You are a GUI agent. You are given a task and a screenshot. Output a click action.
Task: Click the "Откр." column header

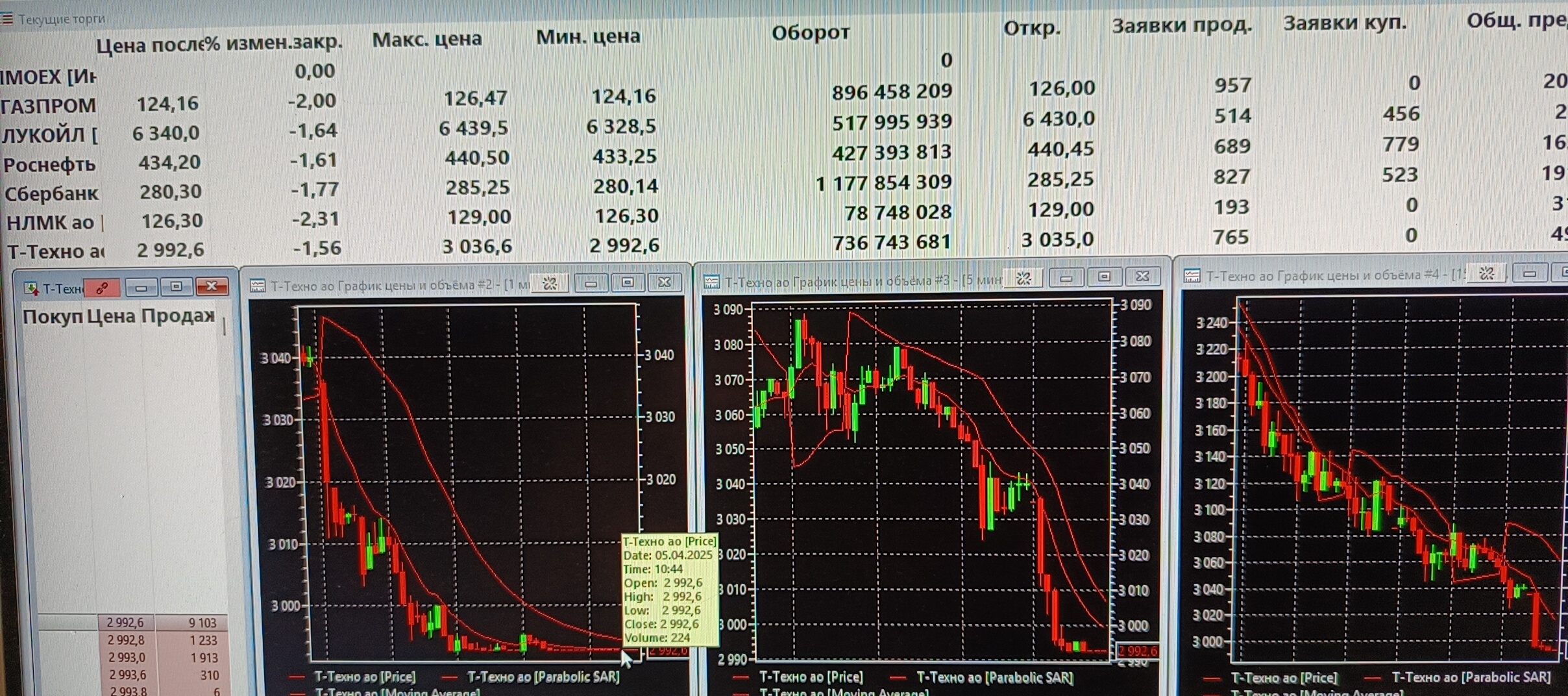pyautogui.click(x=1031, y=29)
